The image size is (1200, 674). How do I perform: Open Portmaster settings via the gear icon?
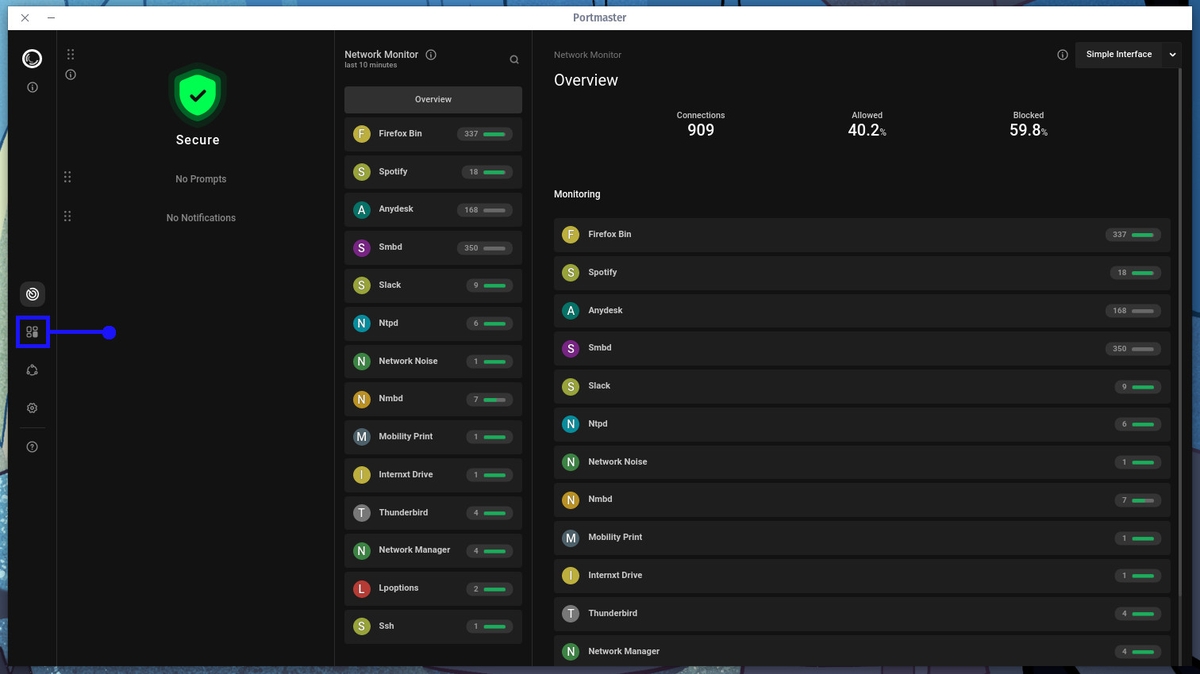click(32, 407)
